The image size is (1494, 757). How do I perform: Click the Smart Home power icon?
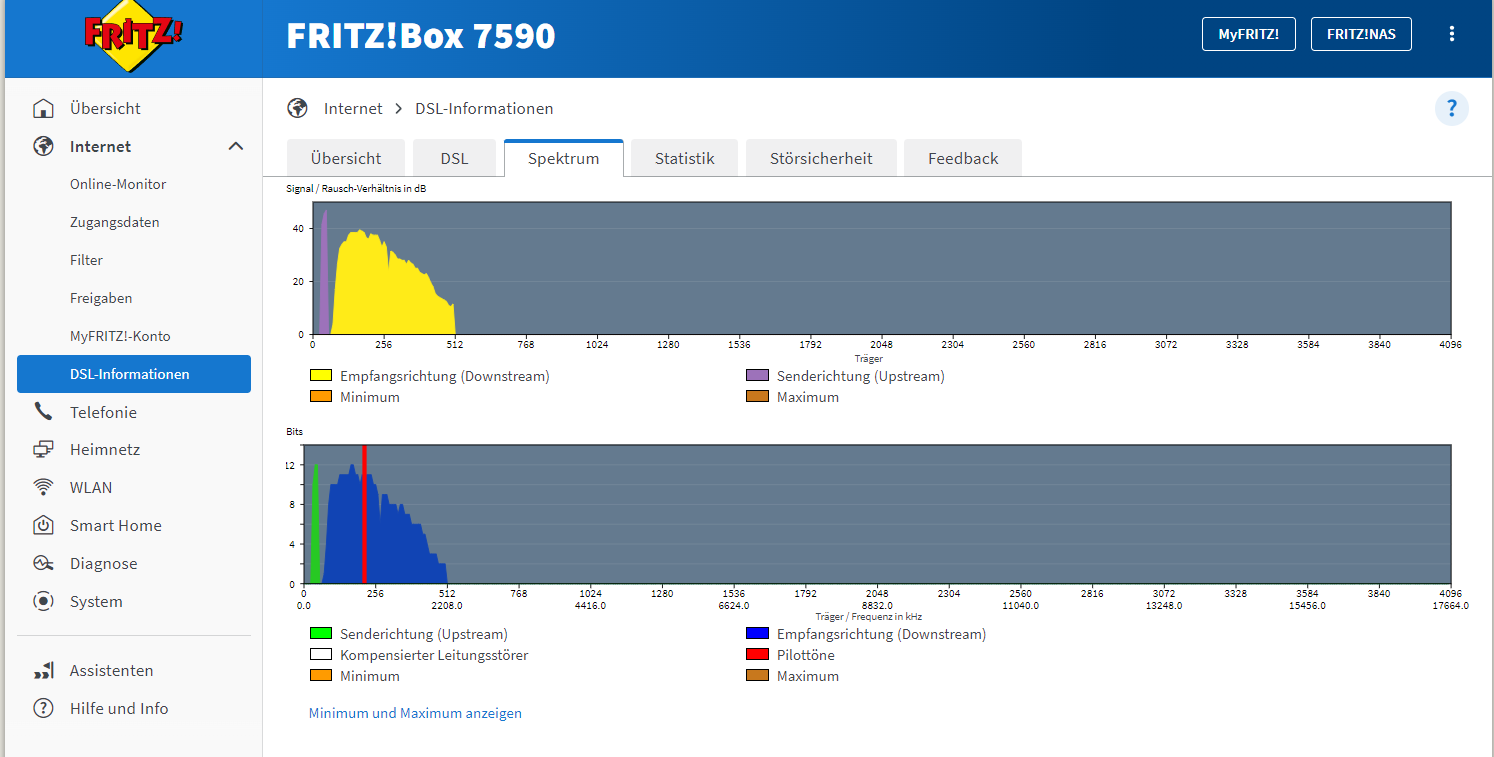[43, 525]
